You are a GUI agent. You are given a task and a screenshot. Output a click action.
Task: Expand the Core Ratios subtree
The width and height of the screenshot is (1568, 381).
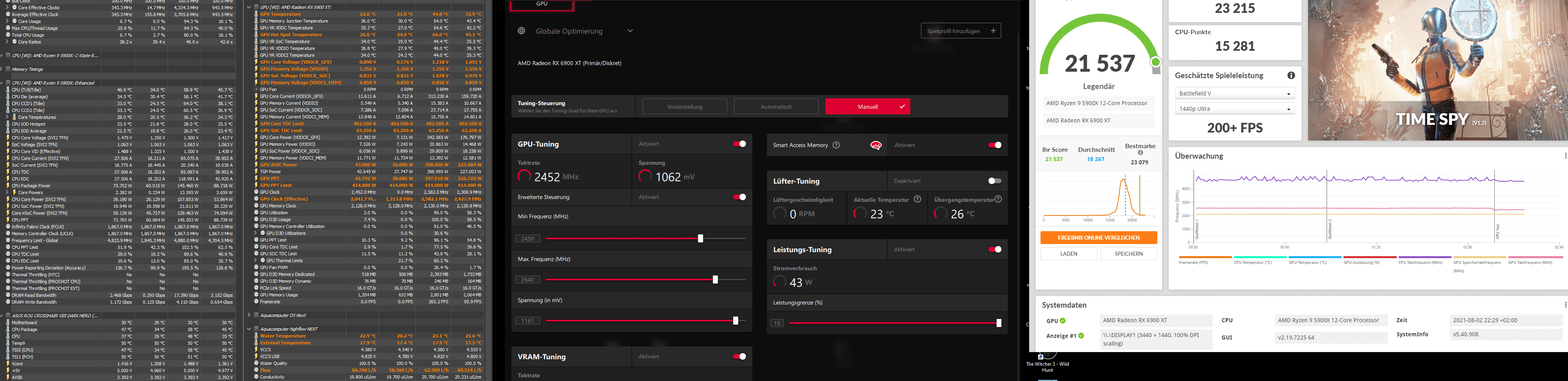8,42
